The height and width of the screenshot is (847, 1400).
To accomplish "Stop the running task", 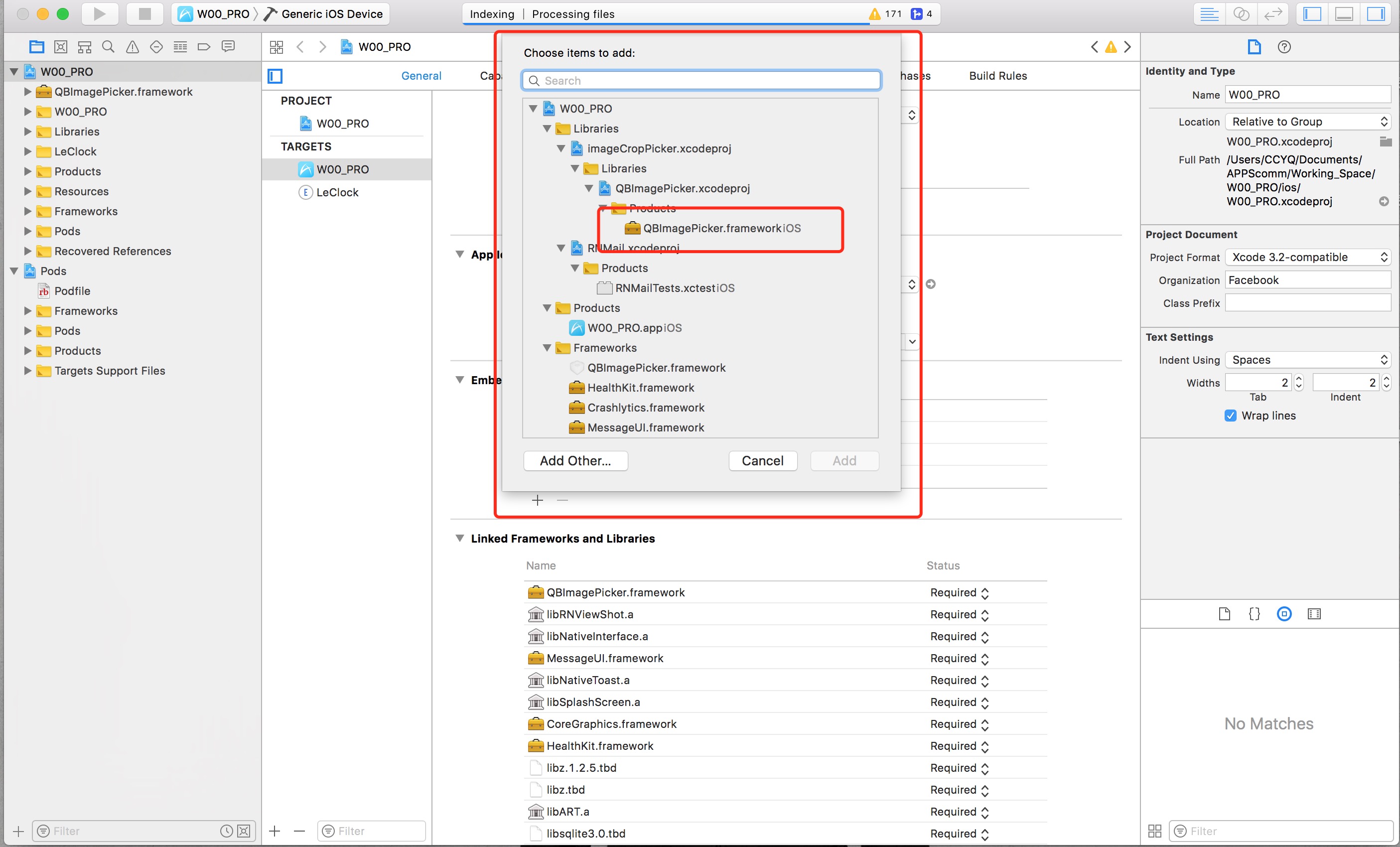I will 144,13.
